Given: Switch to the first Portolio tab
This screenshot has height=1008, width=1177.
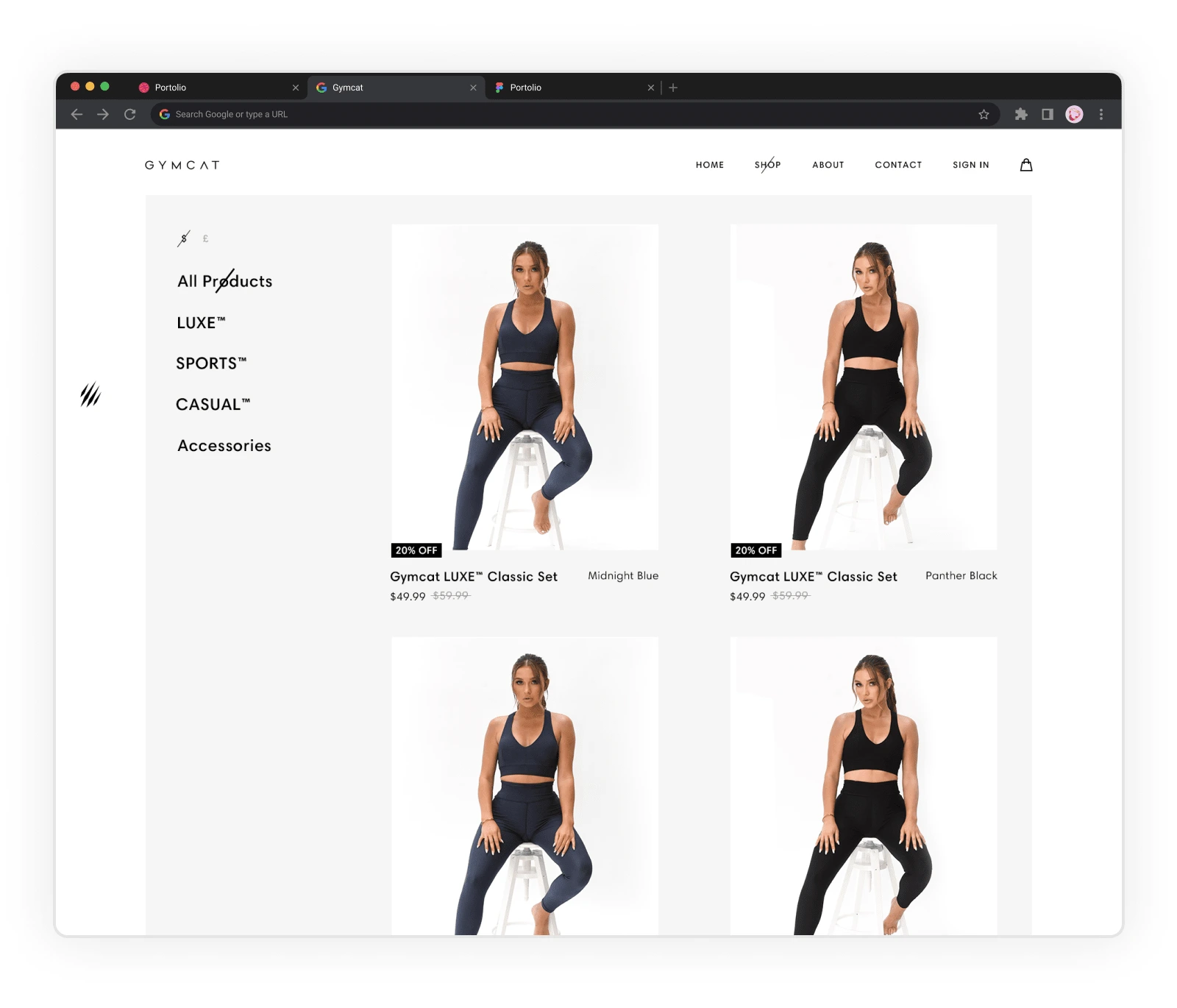Looking at the screenshot, I should (218, 88).
